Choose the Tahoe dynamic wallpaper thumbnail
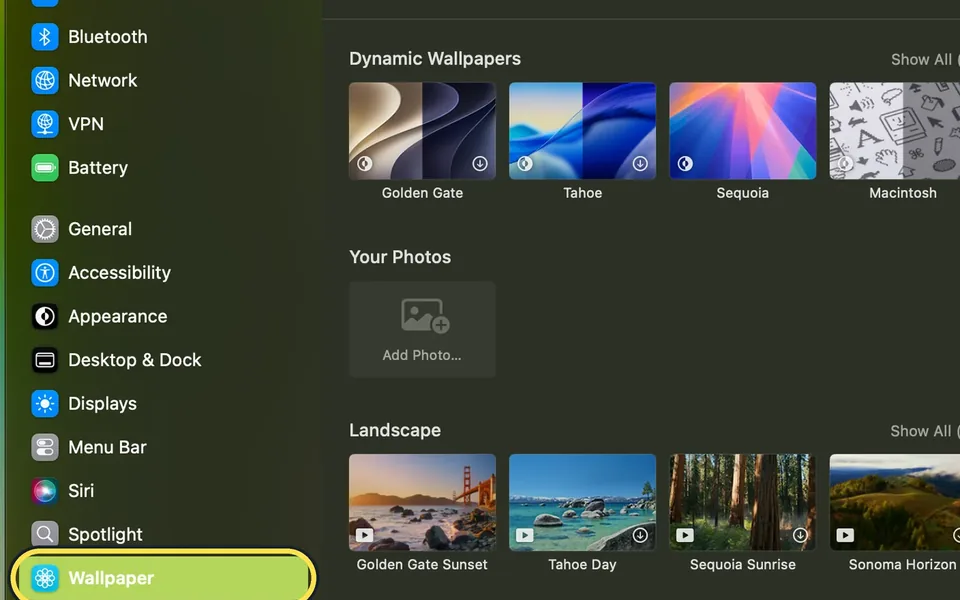 (x=582, y=131)
